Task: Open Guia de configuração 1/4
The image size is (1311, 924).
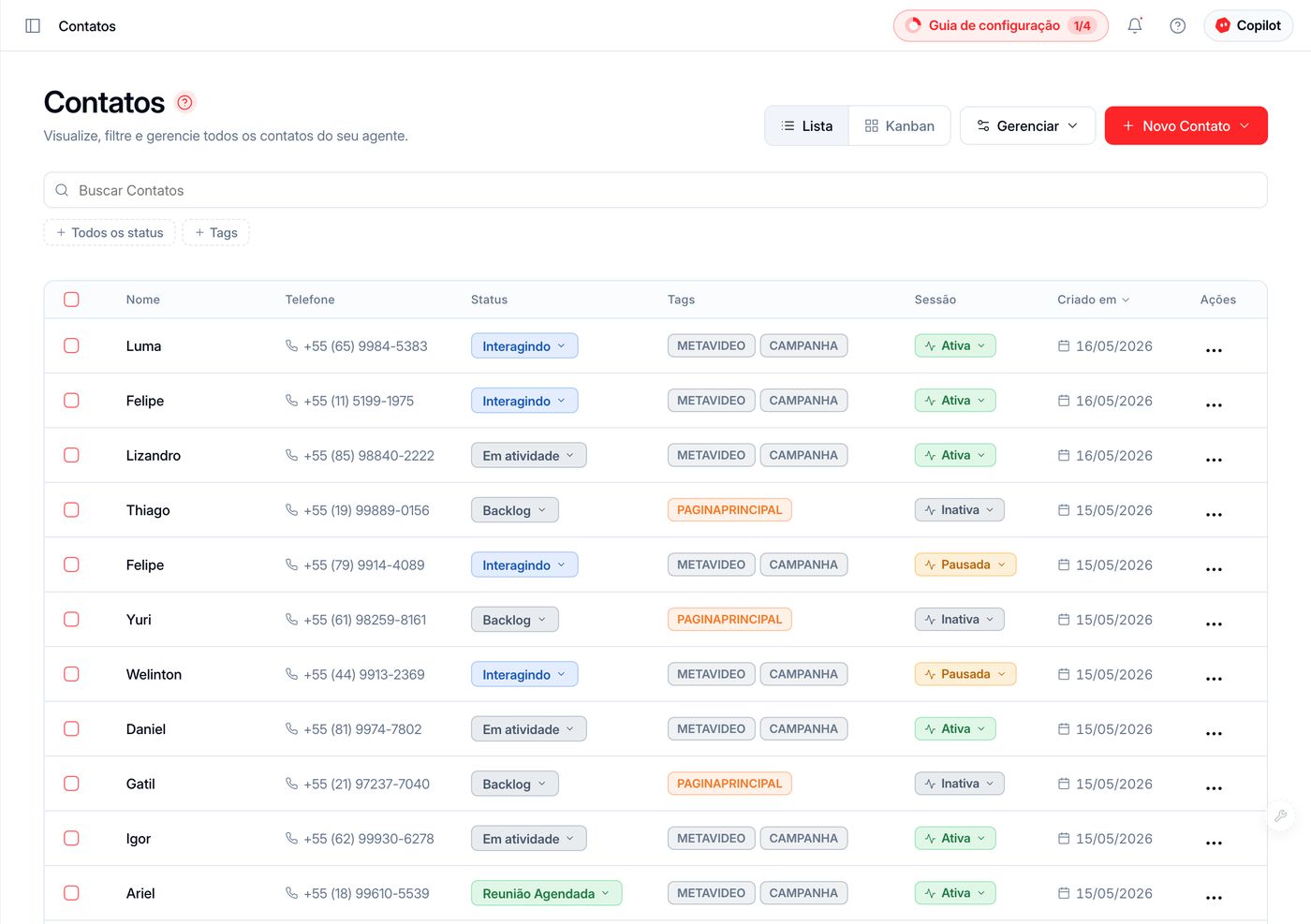Action: (1000, 25)
